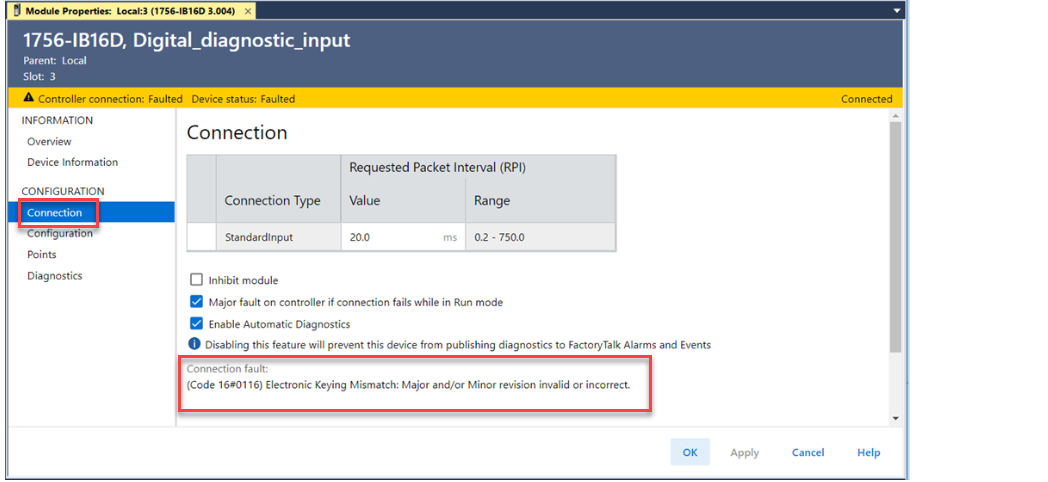Click the vertical scrollbar thumb

pos(896,237)
